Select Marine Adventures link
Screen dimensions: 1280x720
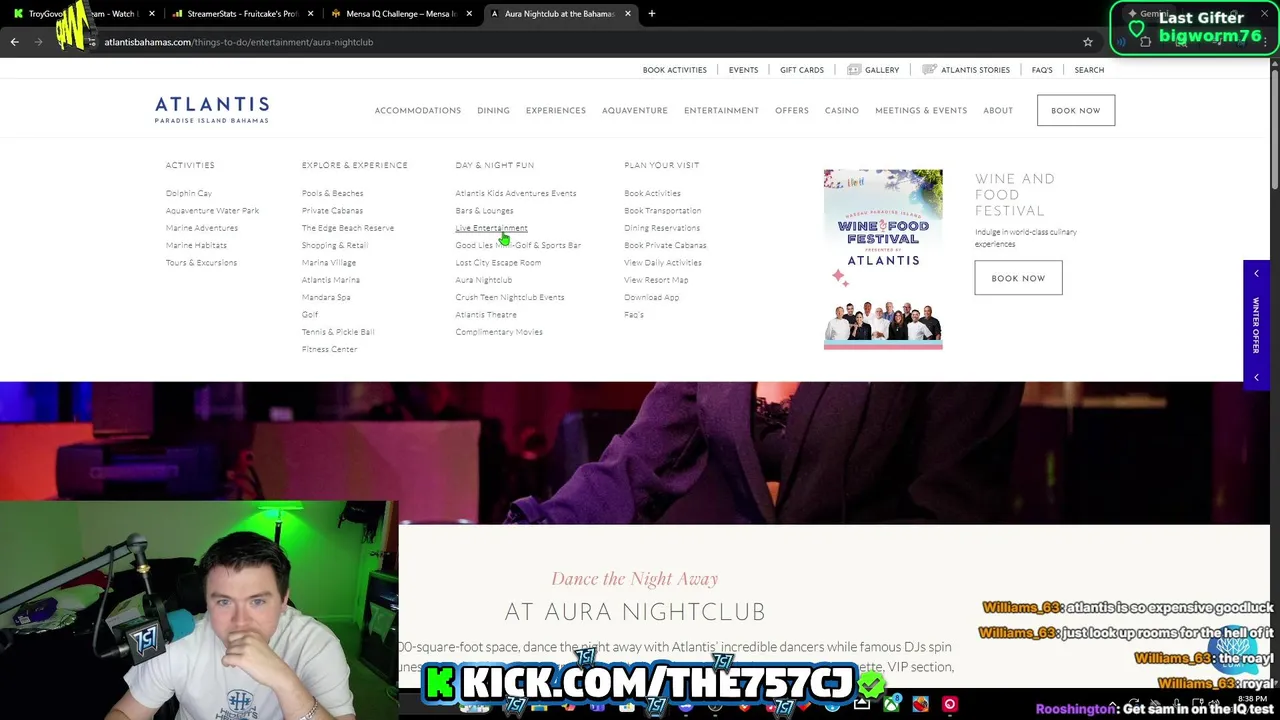202,228
